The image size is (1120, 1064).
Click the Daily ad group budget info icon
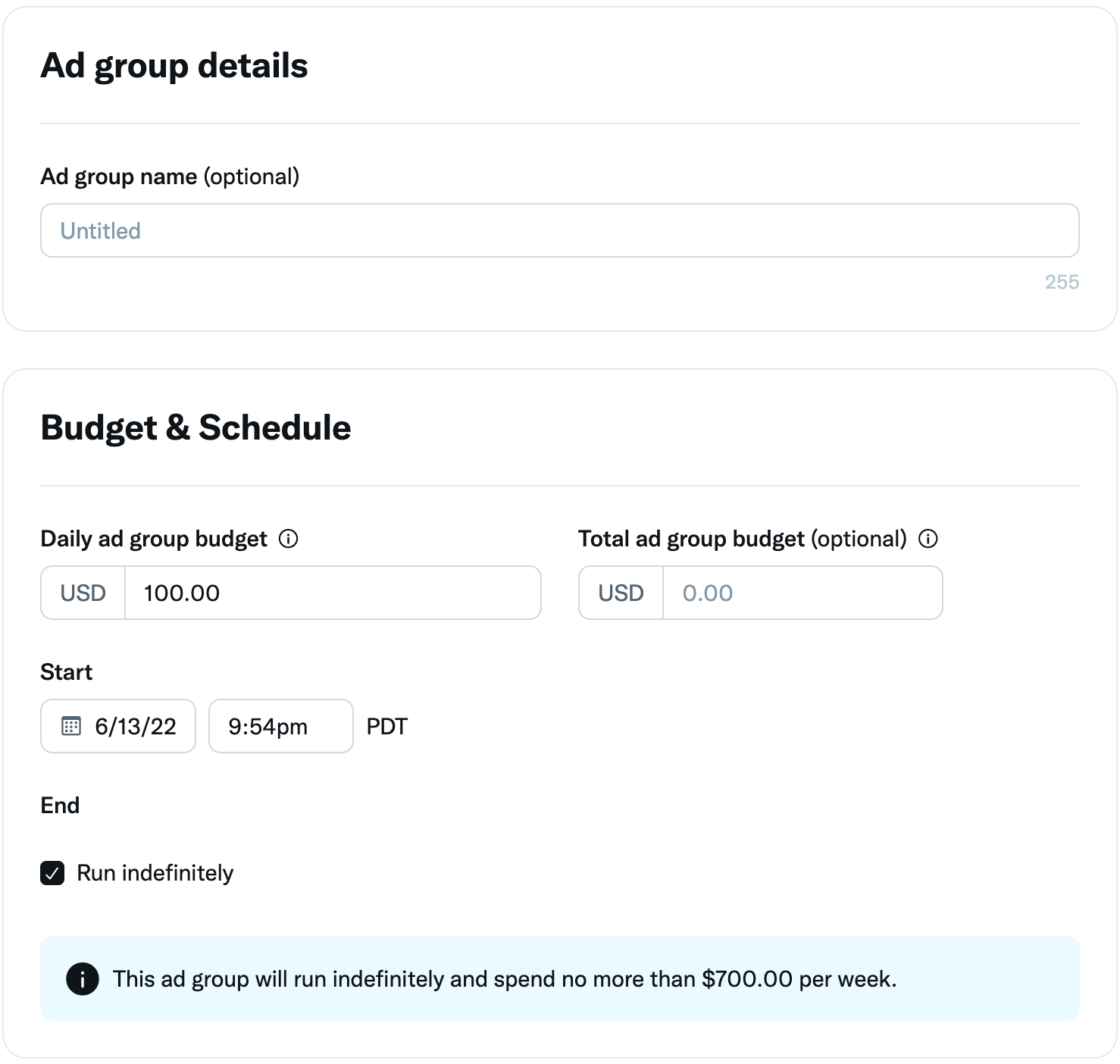tap(289, 539)
